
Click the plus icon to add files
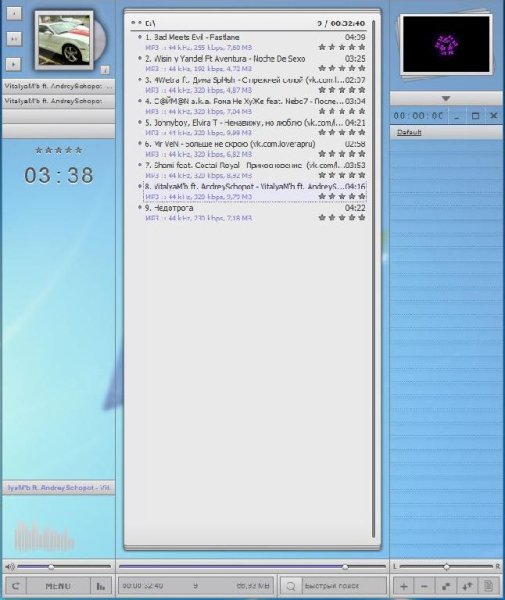tap(404, 586)
